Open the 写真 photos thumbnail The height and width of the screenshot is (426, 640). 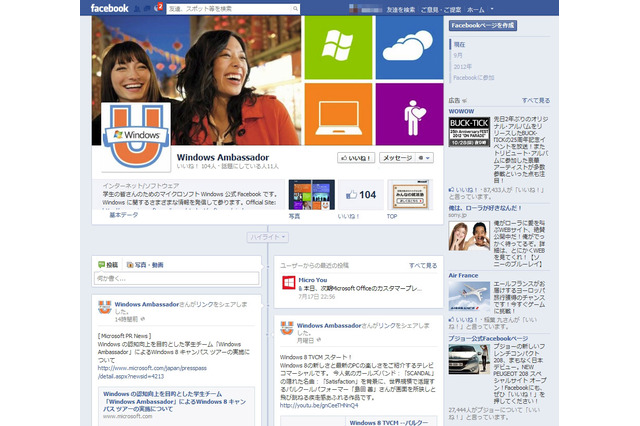(x=312, y=195)
